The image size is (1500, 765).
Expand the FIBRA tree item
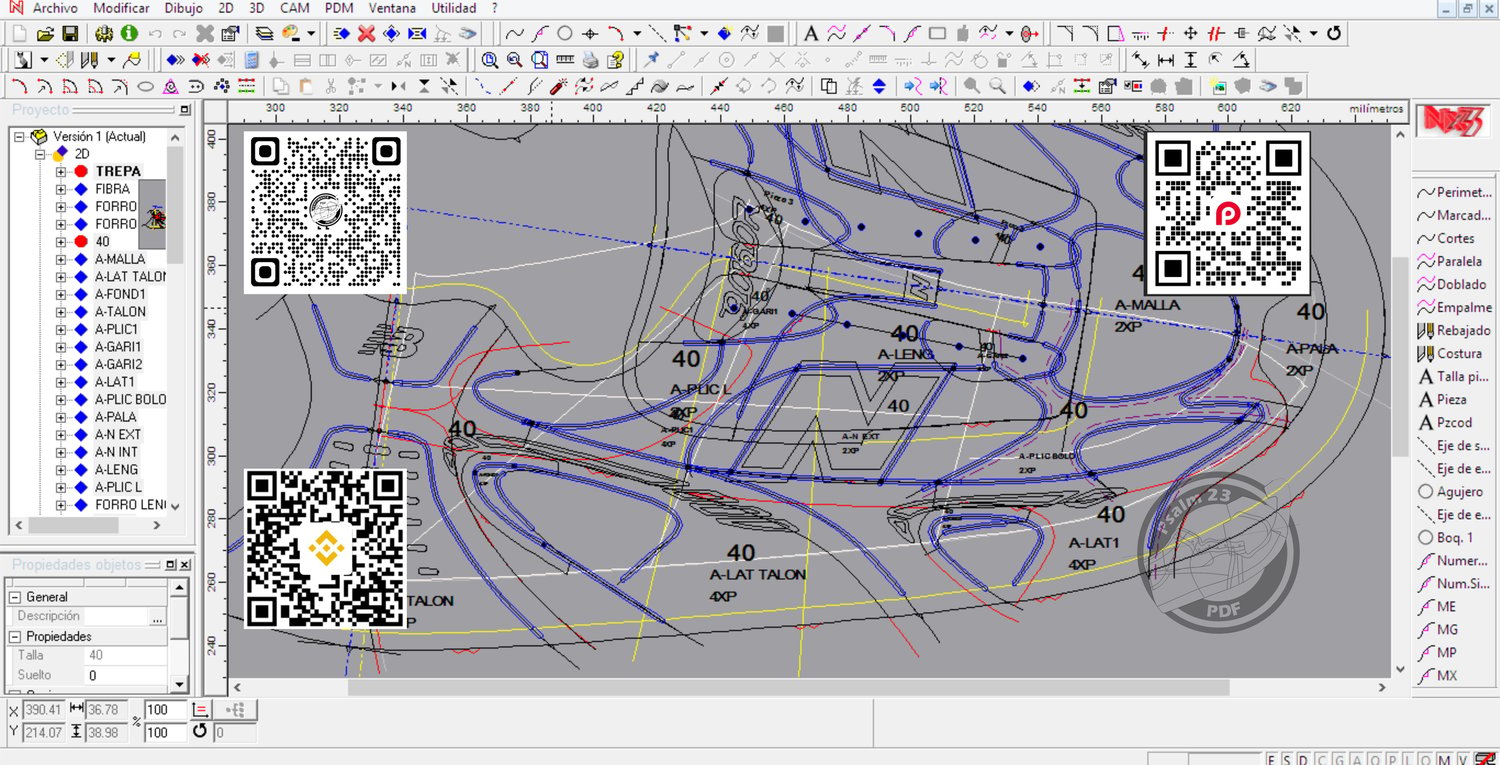pos(61,189)
